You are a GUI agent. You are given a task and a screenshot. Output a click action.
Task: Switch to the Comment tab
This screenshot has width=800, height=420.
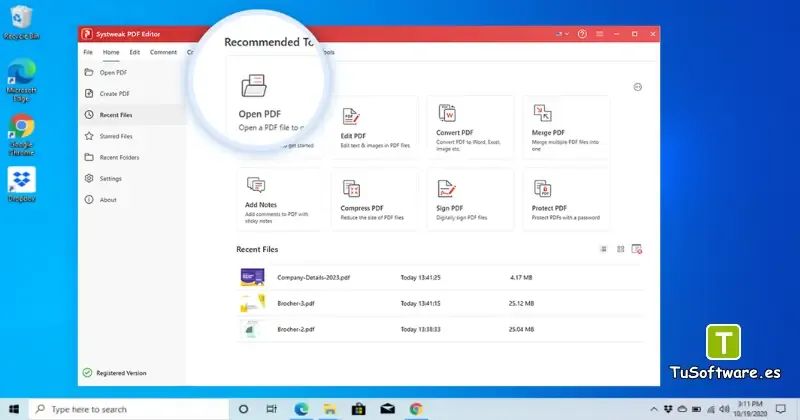(x=163, y=52)
